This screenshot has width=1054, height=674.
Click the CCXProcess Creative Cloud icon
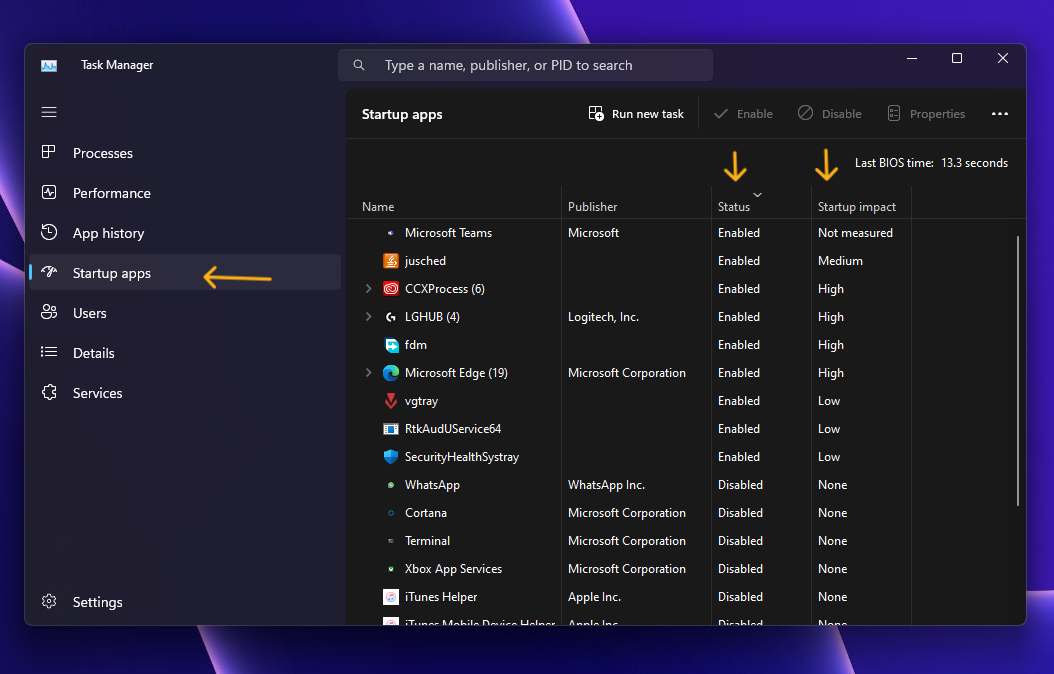point(391,289)
